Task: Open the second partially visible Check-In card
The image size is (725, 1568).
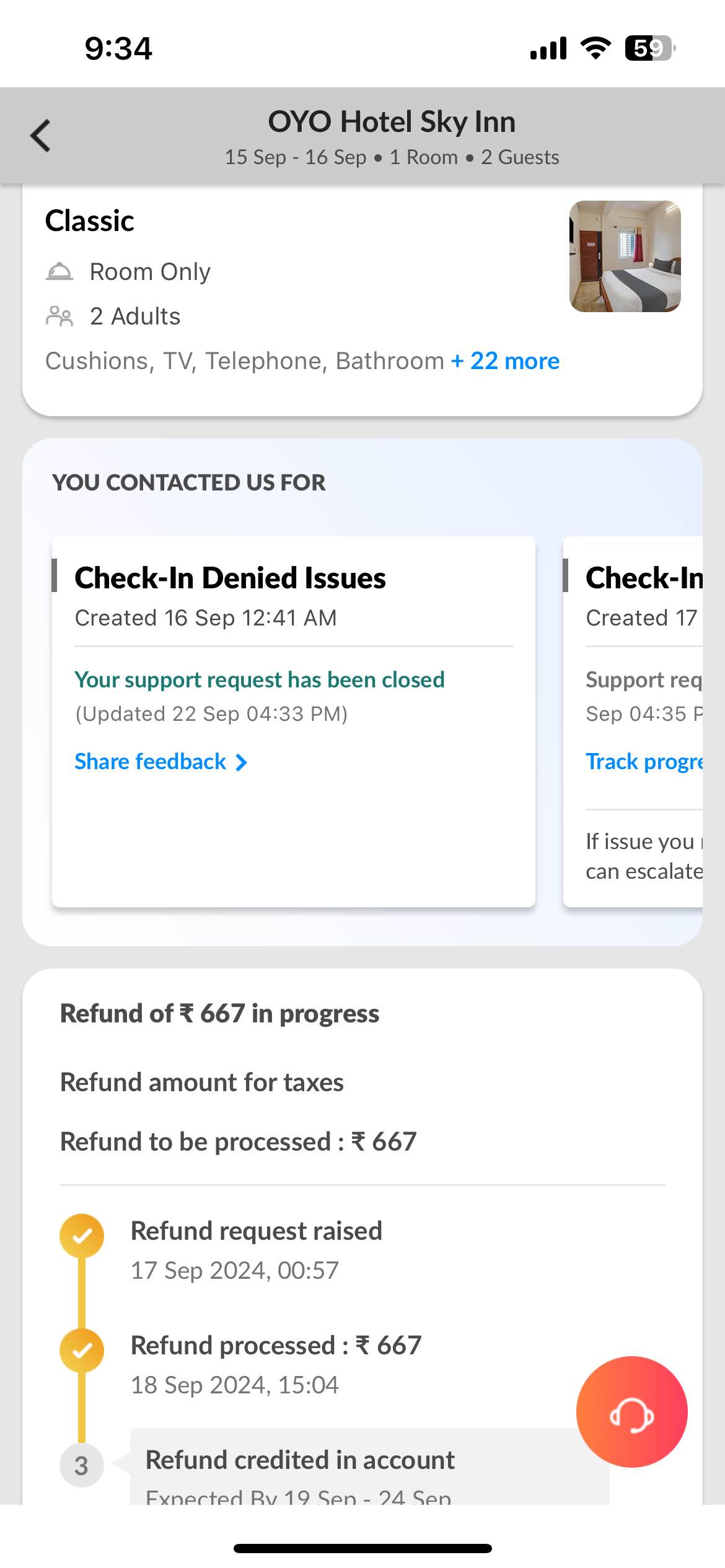Action: pos(633,721)
